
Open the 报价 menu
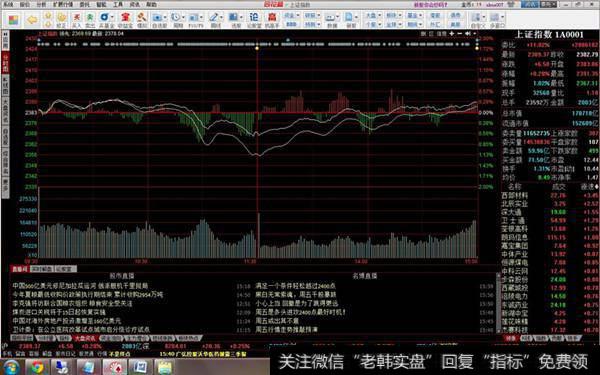24,5
